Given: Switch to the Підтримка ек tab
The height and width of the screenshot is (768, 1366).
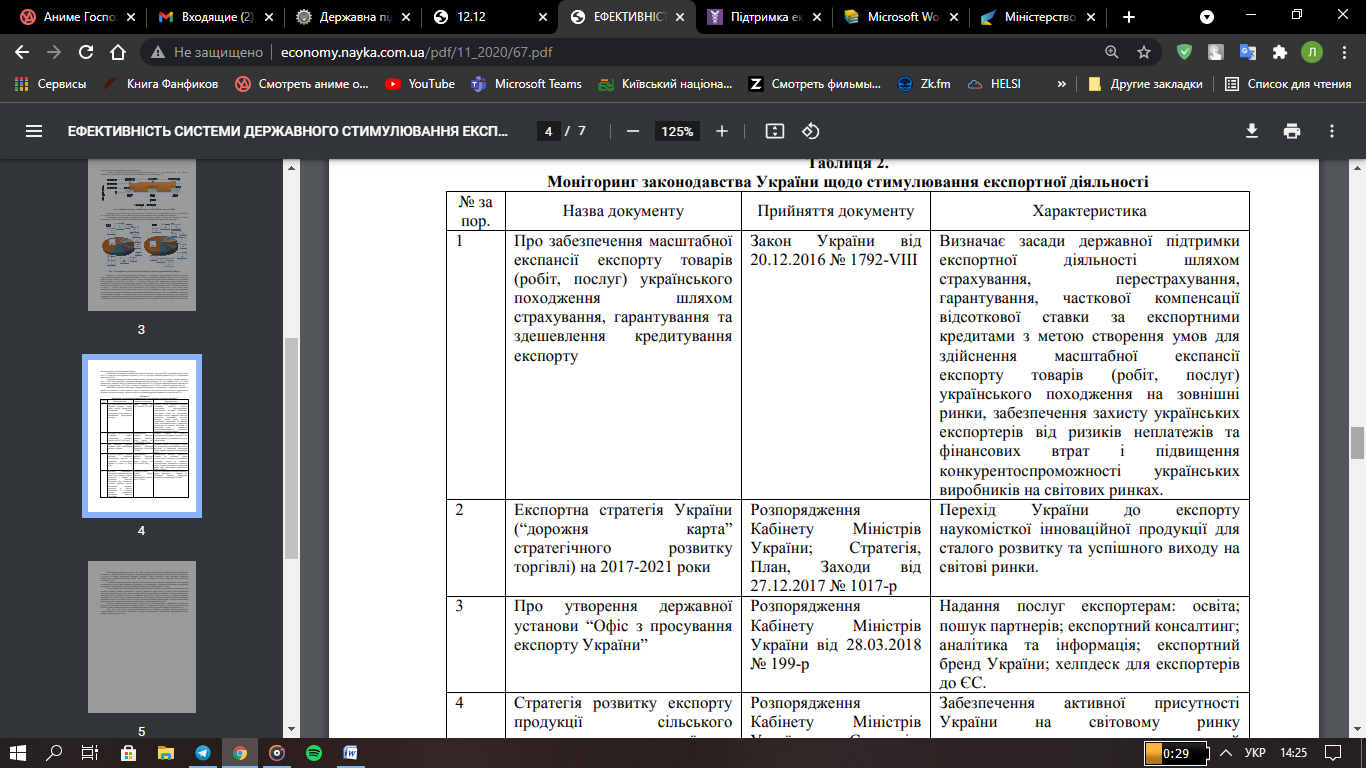Looking at the screenshot, I should (x=764, y=17).
